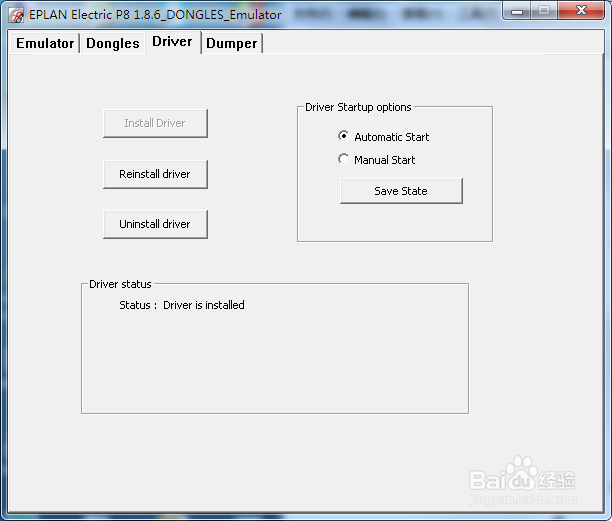Select the Driver tab

tap(173, 42)
